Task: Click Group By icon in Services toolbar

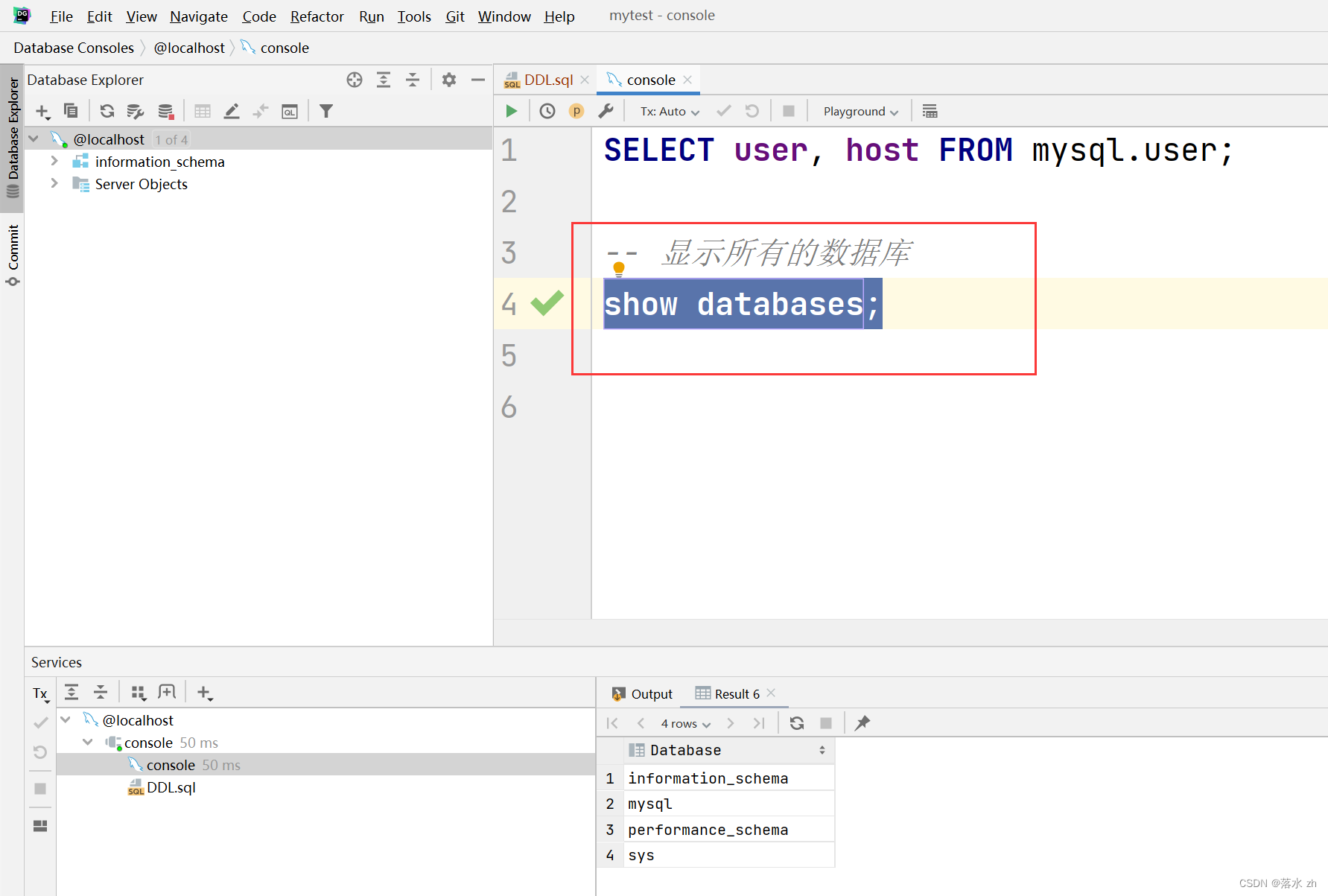Action: (139, 693)
